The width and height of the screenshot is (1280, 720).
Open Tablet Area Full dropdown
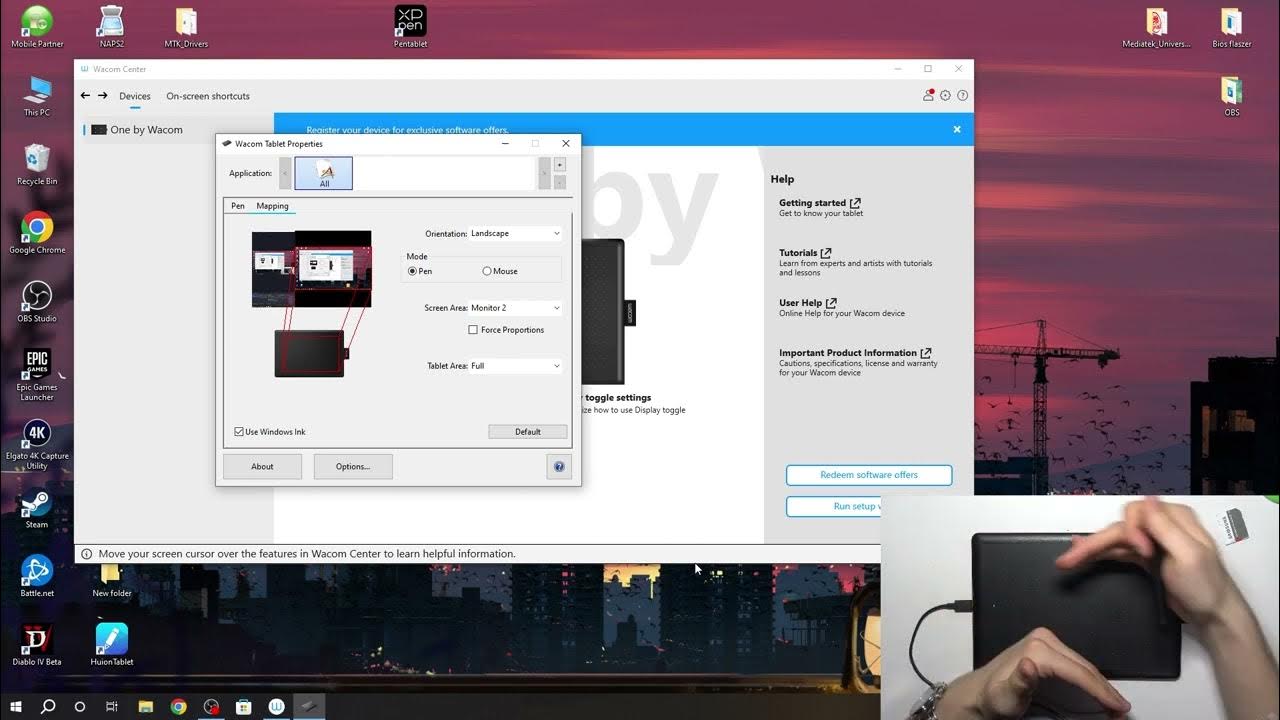point(516,366)
